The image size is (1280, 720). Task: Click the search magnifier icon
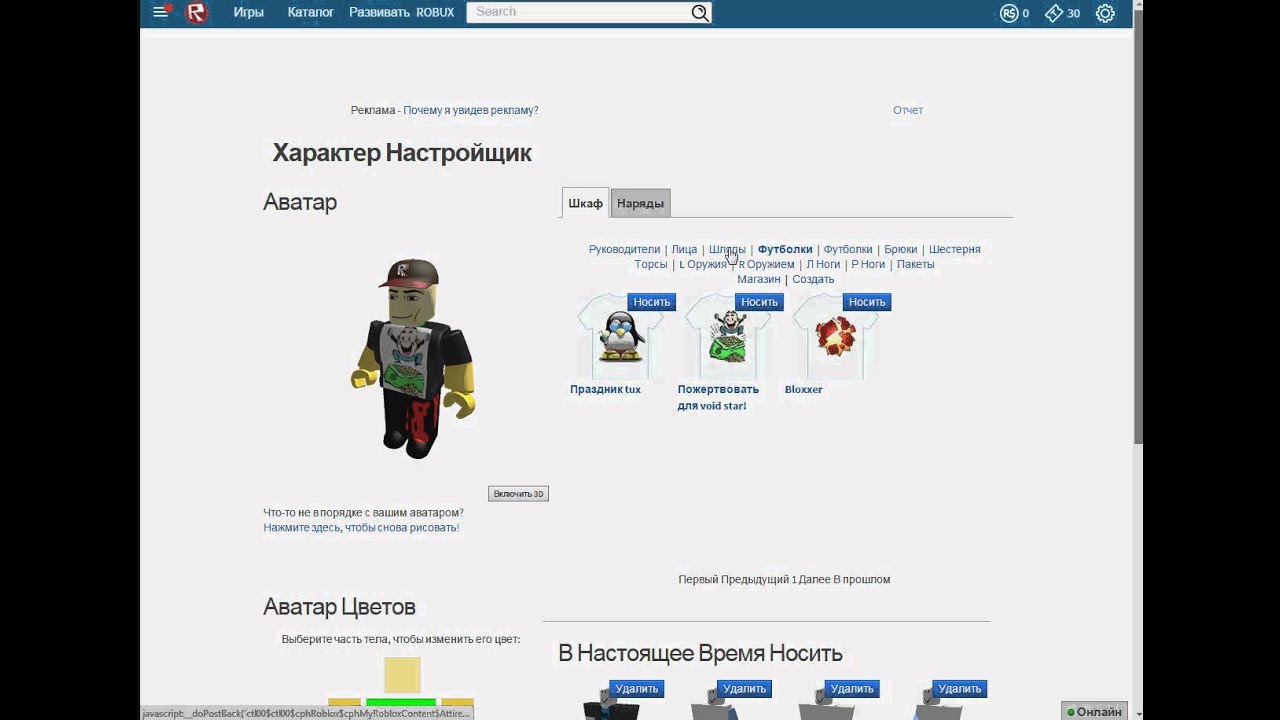pyautogui.click(x=700, y=13)
